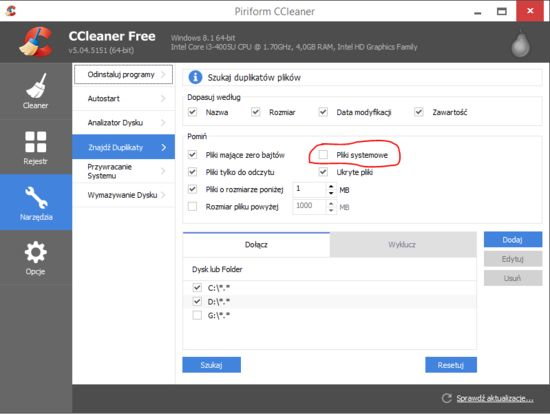This screenshot has width=550, height=414.
Task: Open the Opcje gear settings
Action: pos(35,258)
